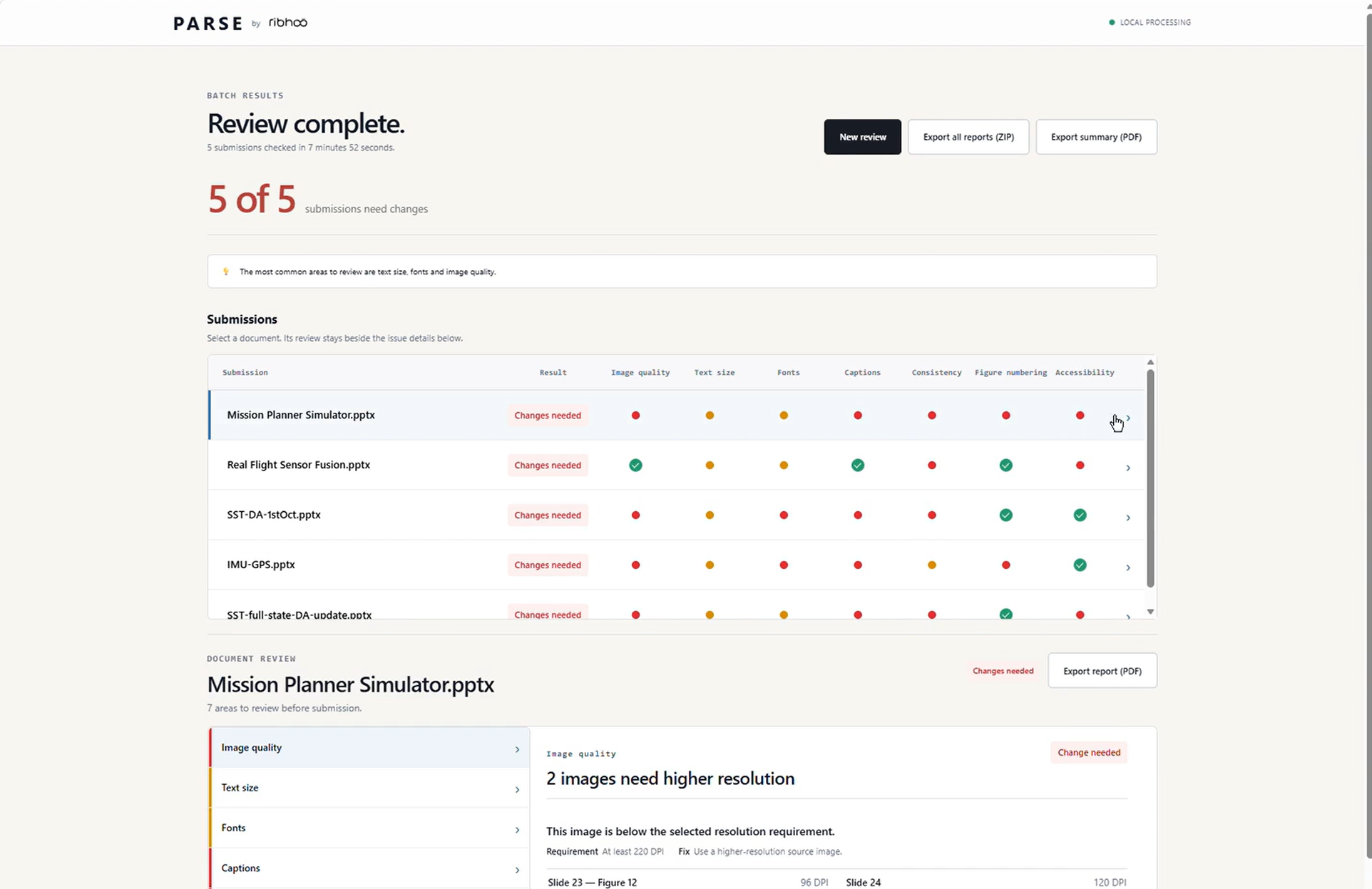Click Changes needed badge for SST-DA-1stOct.pptx
Image resolution: width=1372 pixels, height=889 pixels.
point(548,515)
